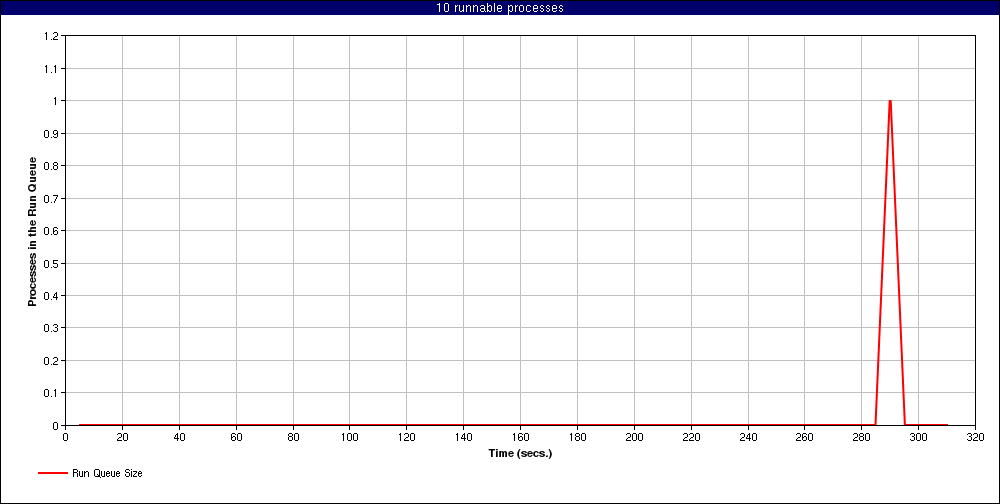Click the x-axis tick label 320
1000x504 pixels.
click(975, 437)
